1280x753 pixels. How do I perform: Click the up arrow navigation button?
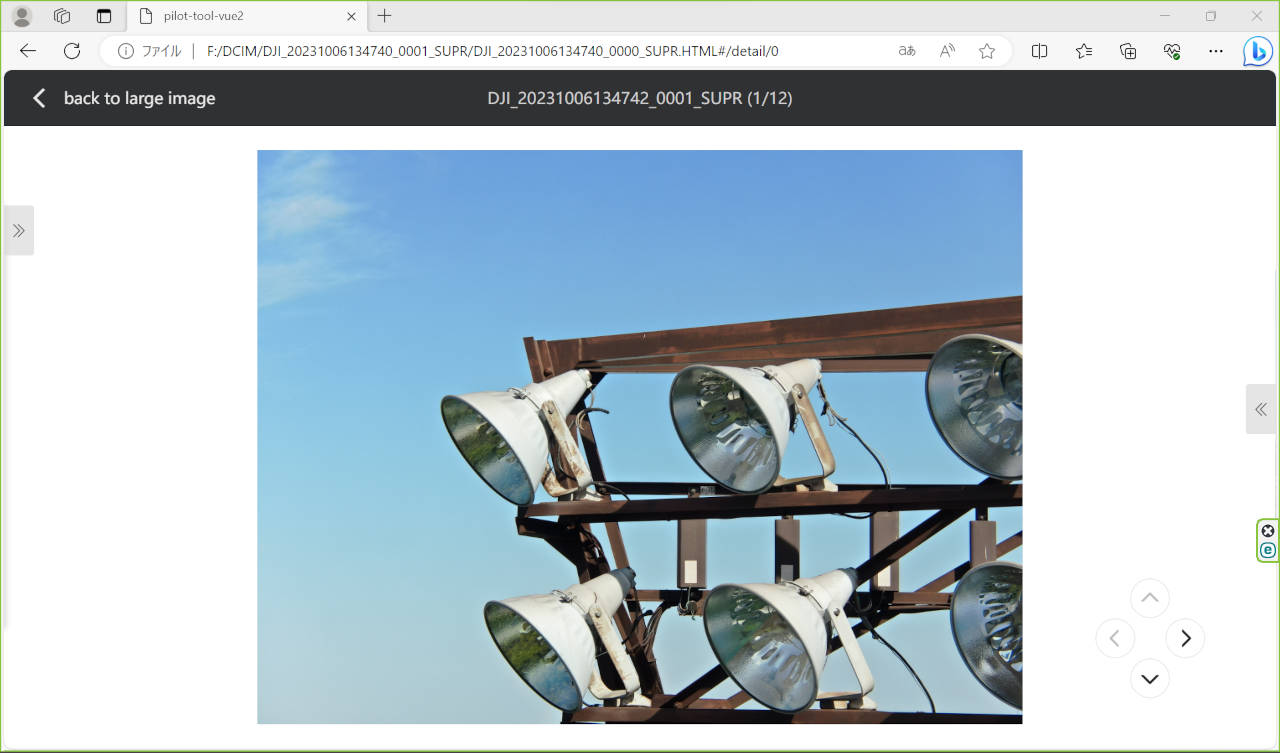[1150, 598]
